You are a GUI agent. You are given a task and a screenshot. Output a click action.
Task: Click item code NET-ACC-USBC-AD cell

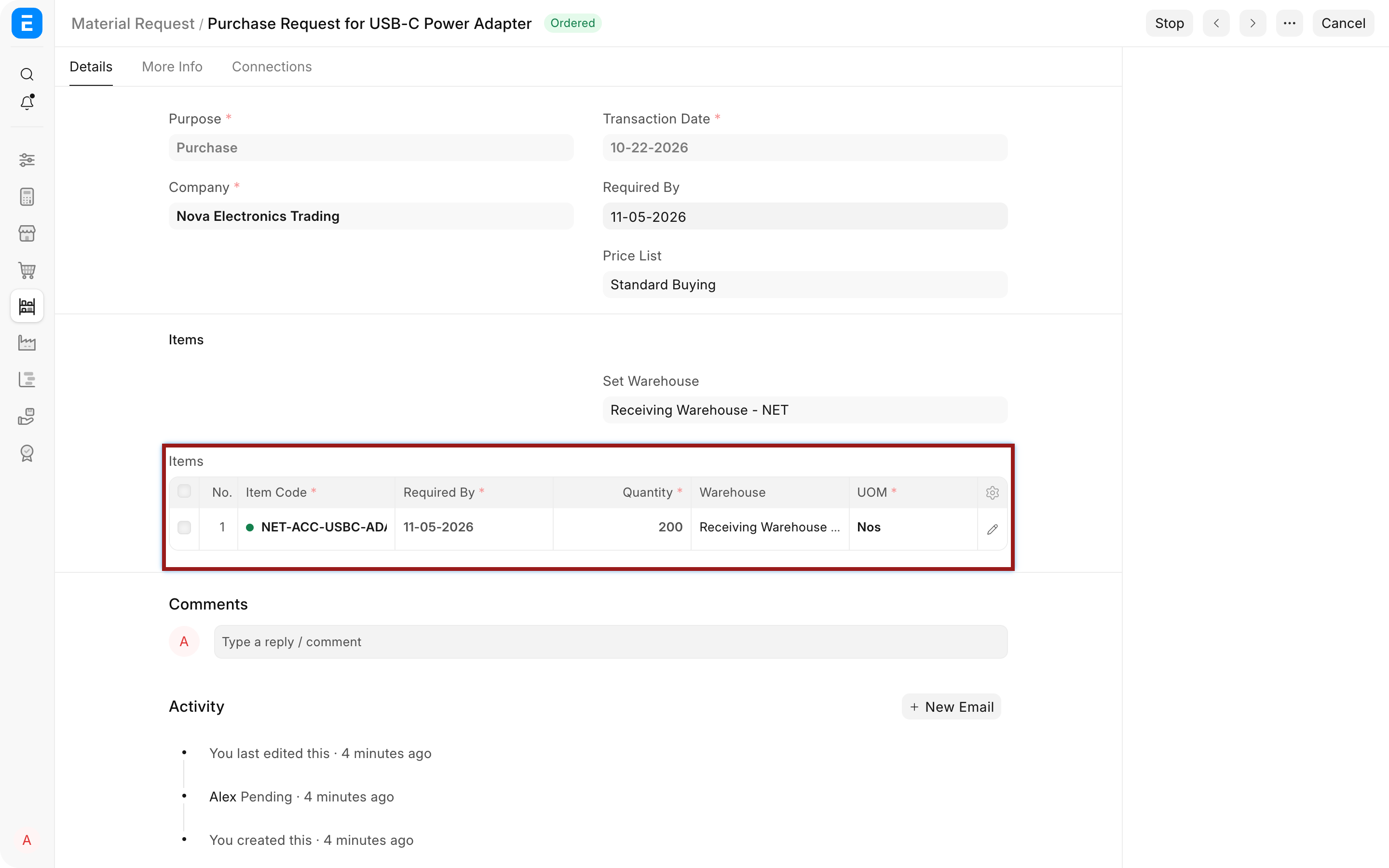(x=316, y=528)
